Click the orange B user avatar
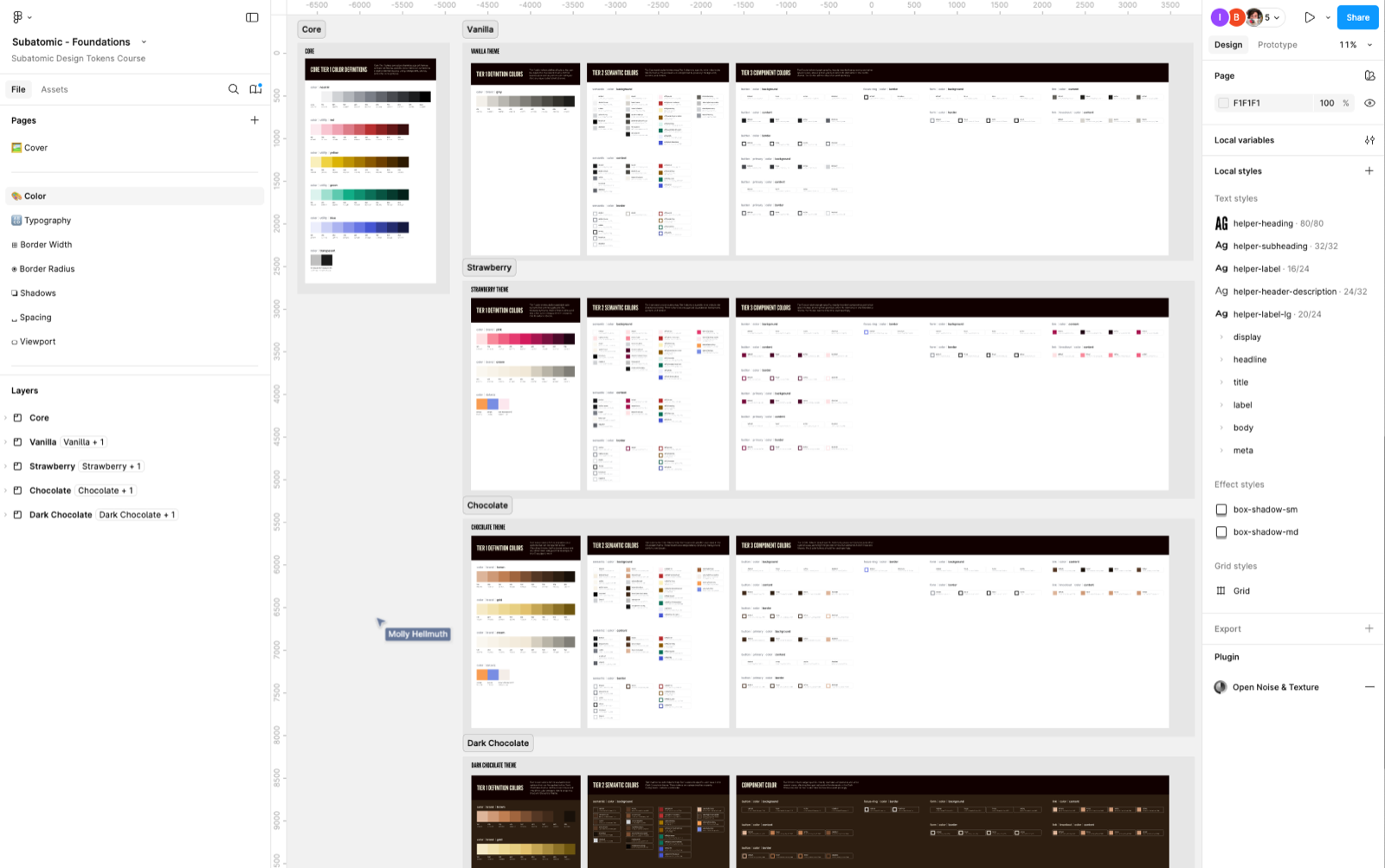 [1236, 17]
